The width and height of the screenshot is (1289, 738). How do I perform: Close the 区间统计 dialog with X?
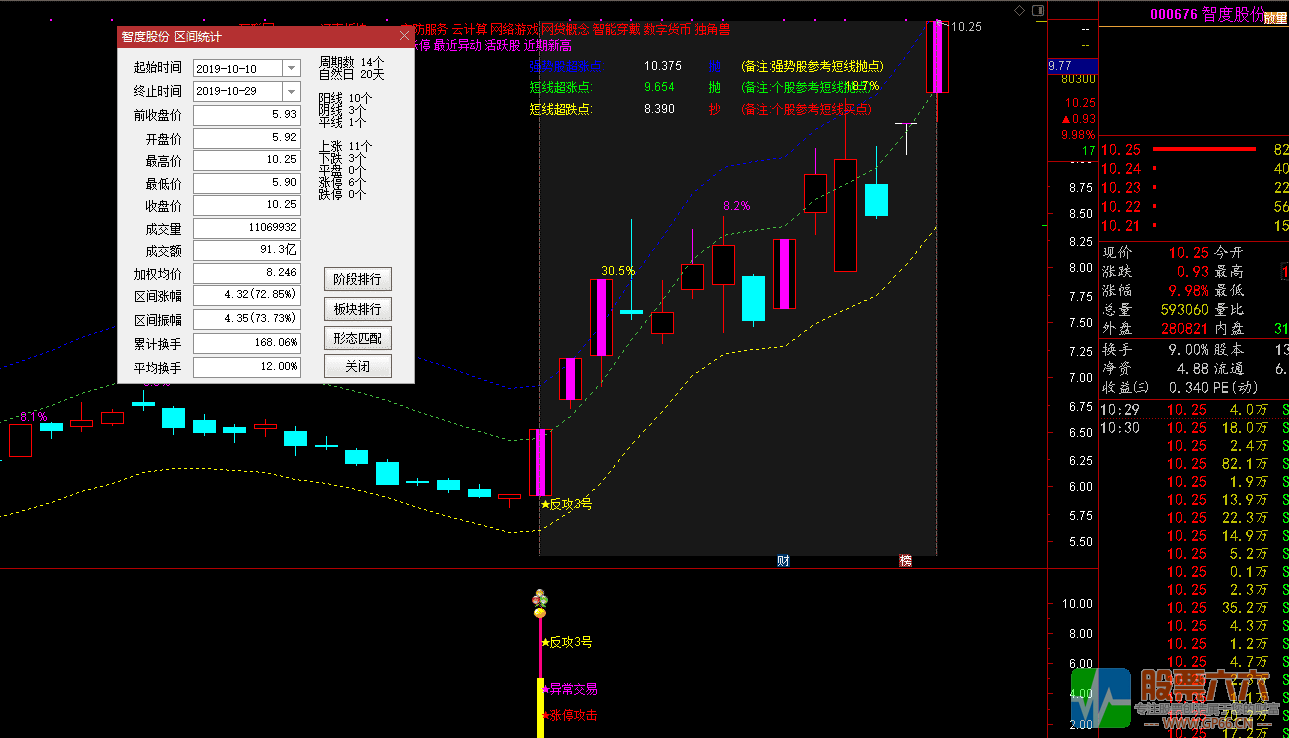pyautogui.click(x=405, y=36)
